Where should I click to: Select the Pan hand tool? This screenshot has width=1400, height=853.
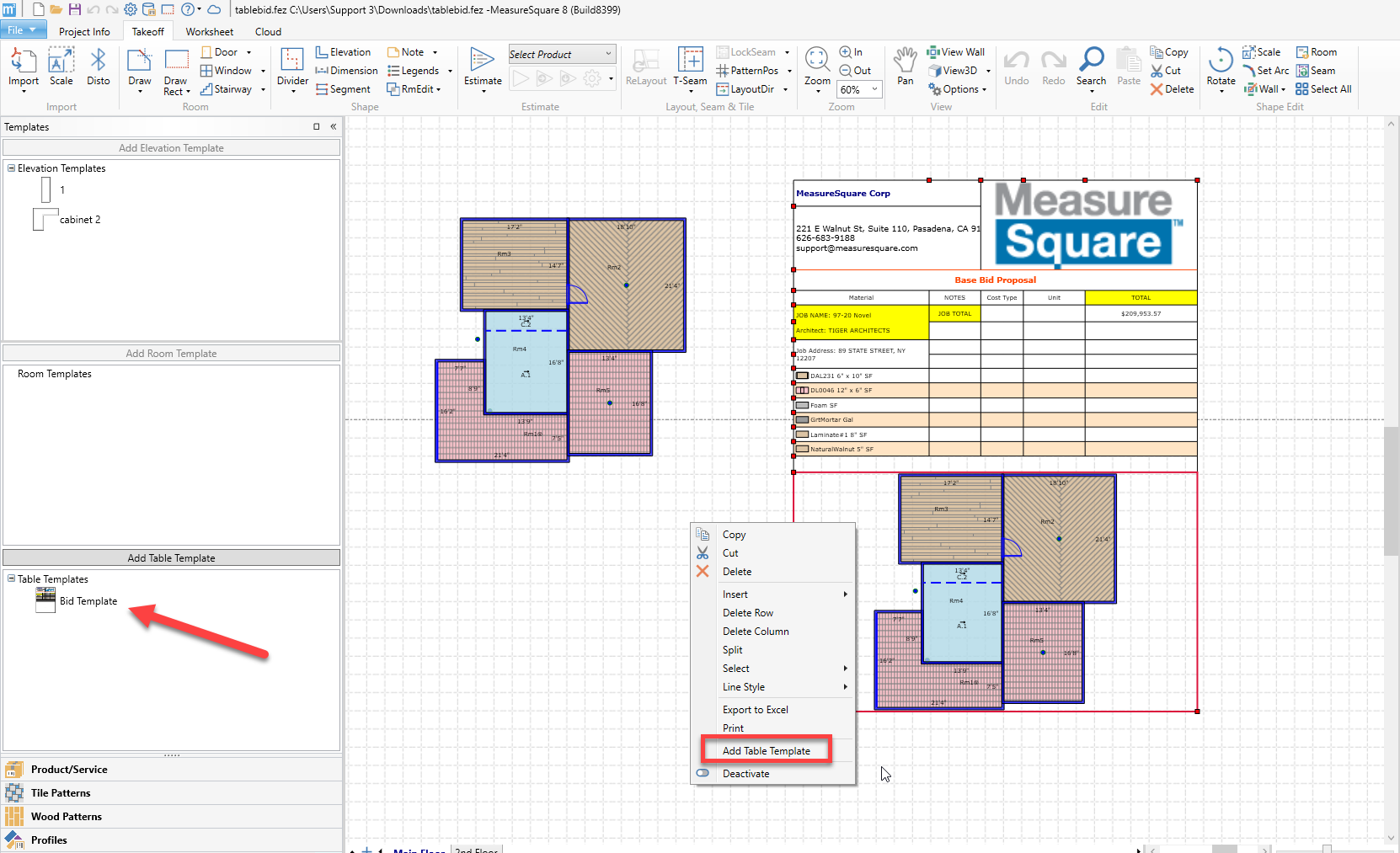(x=906, y=67)
